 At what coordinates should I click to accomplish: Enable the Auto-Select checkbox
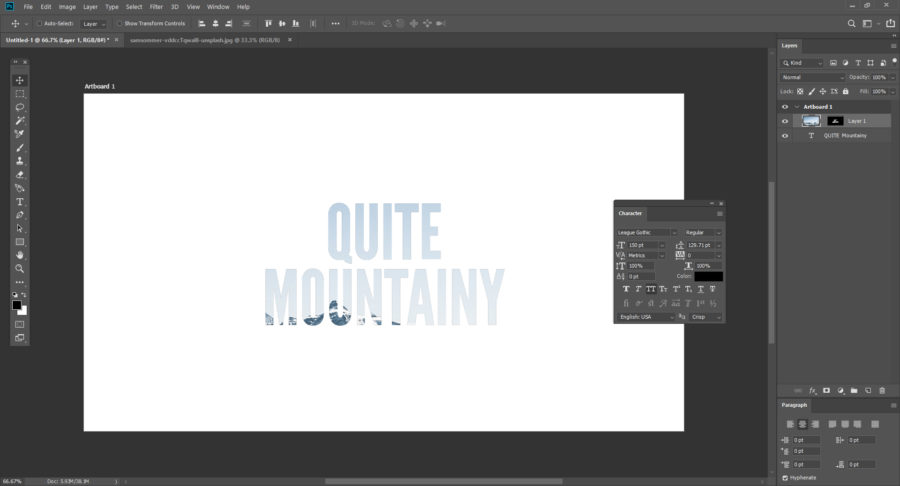pyautogui.click(x=40, y=24)
